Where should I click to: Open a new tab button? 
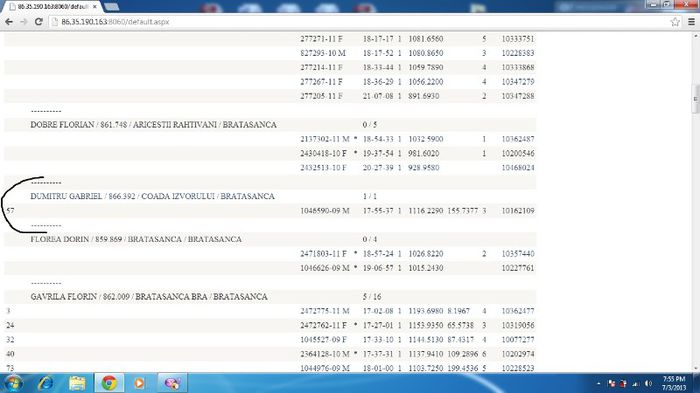click(x=112, y=7)
